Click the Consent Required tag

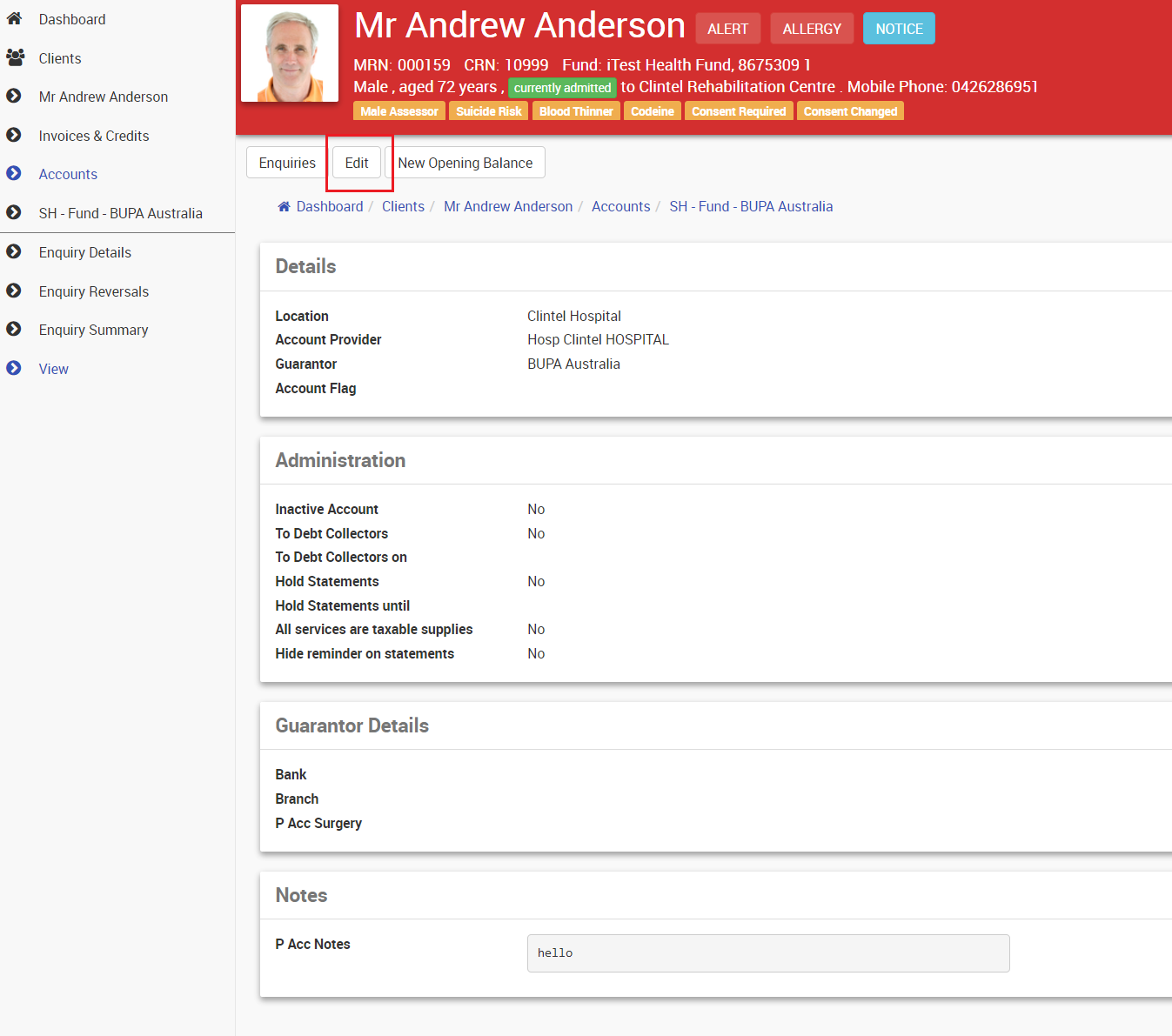pos(739,111)
